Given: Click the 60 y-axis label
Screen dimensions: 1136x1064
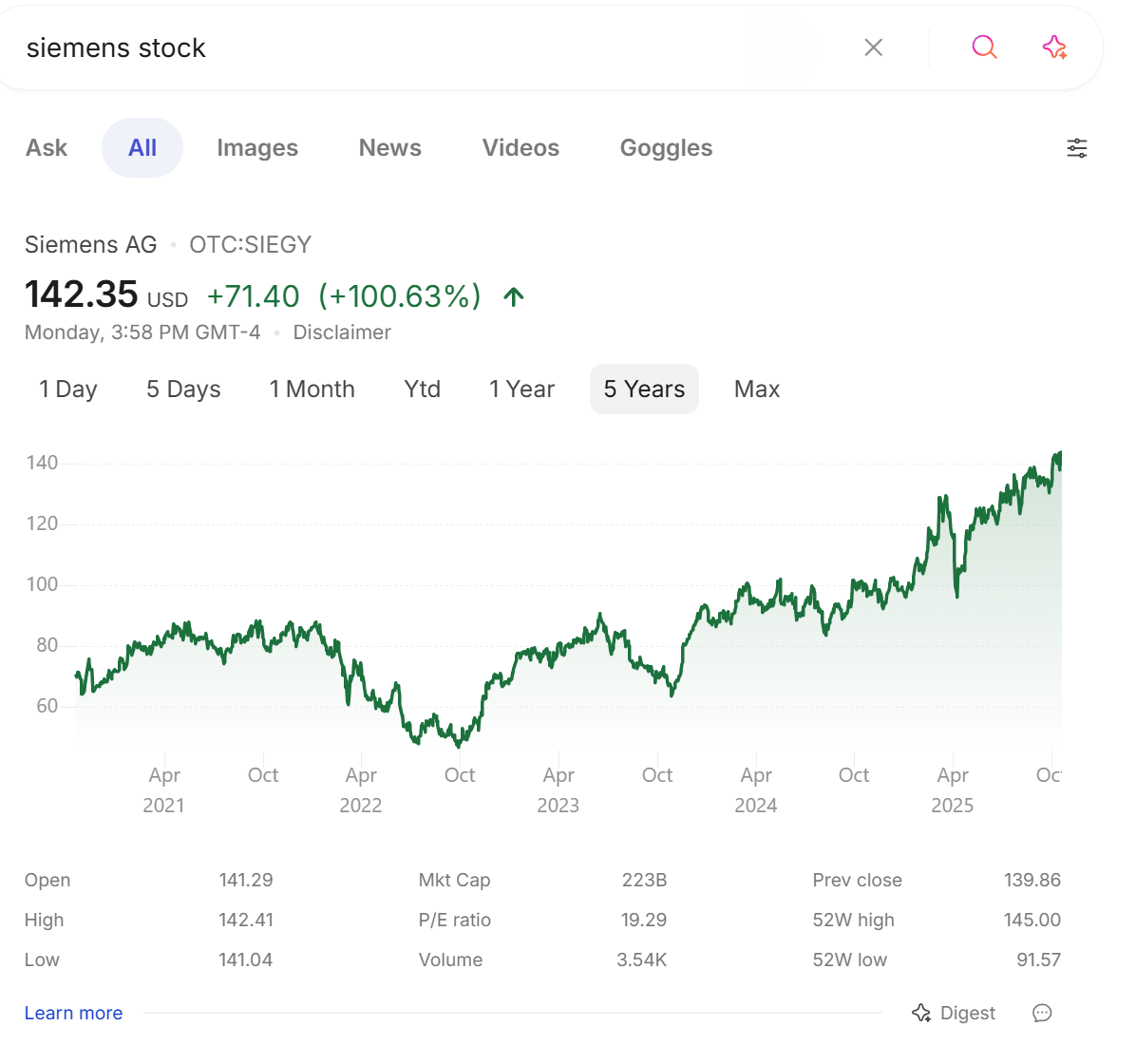Looking at the screenshot, I should pyautogui.click(x=47, y=706).
